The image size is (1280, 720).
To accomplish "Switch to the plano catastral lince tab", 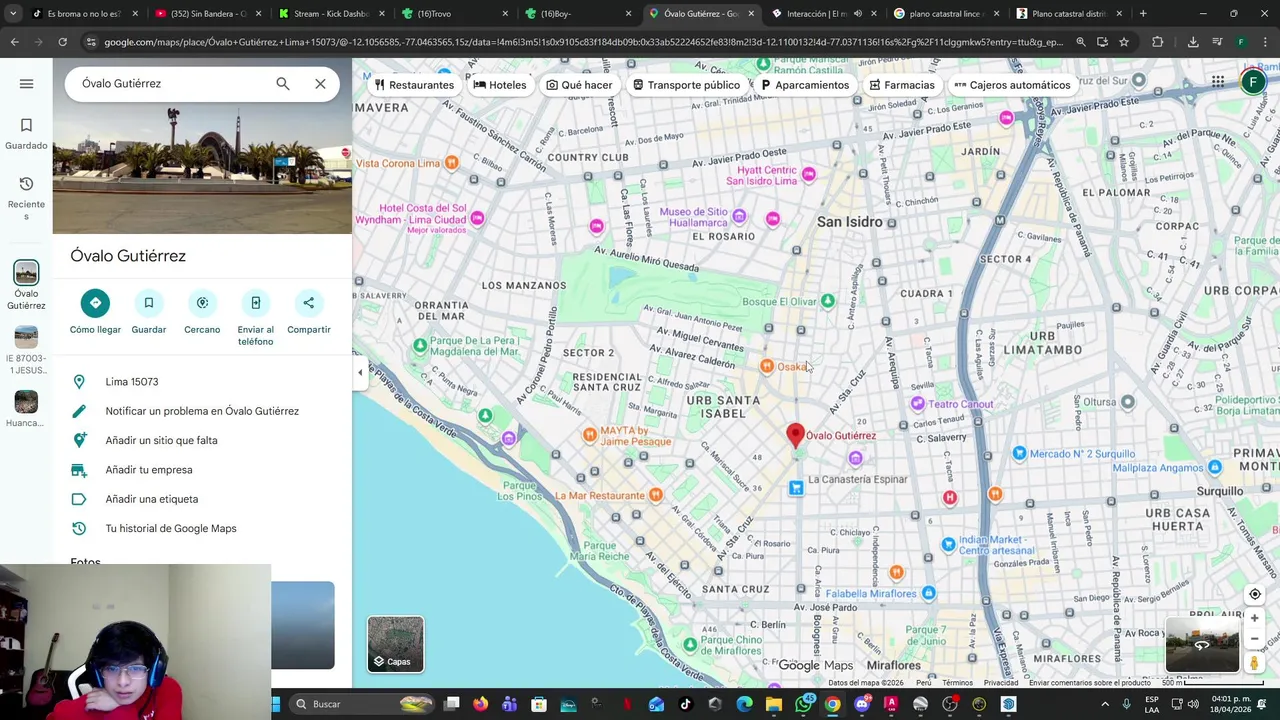I will click(x=945, y=14).
